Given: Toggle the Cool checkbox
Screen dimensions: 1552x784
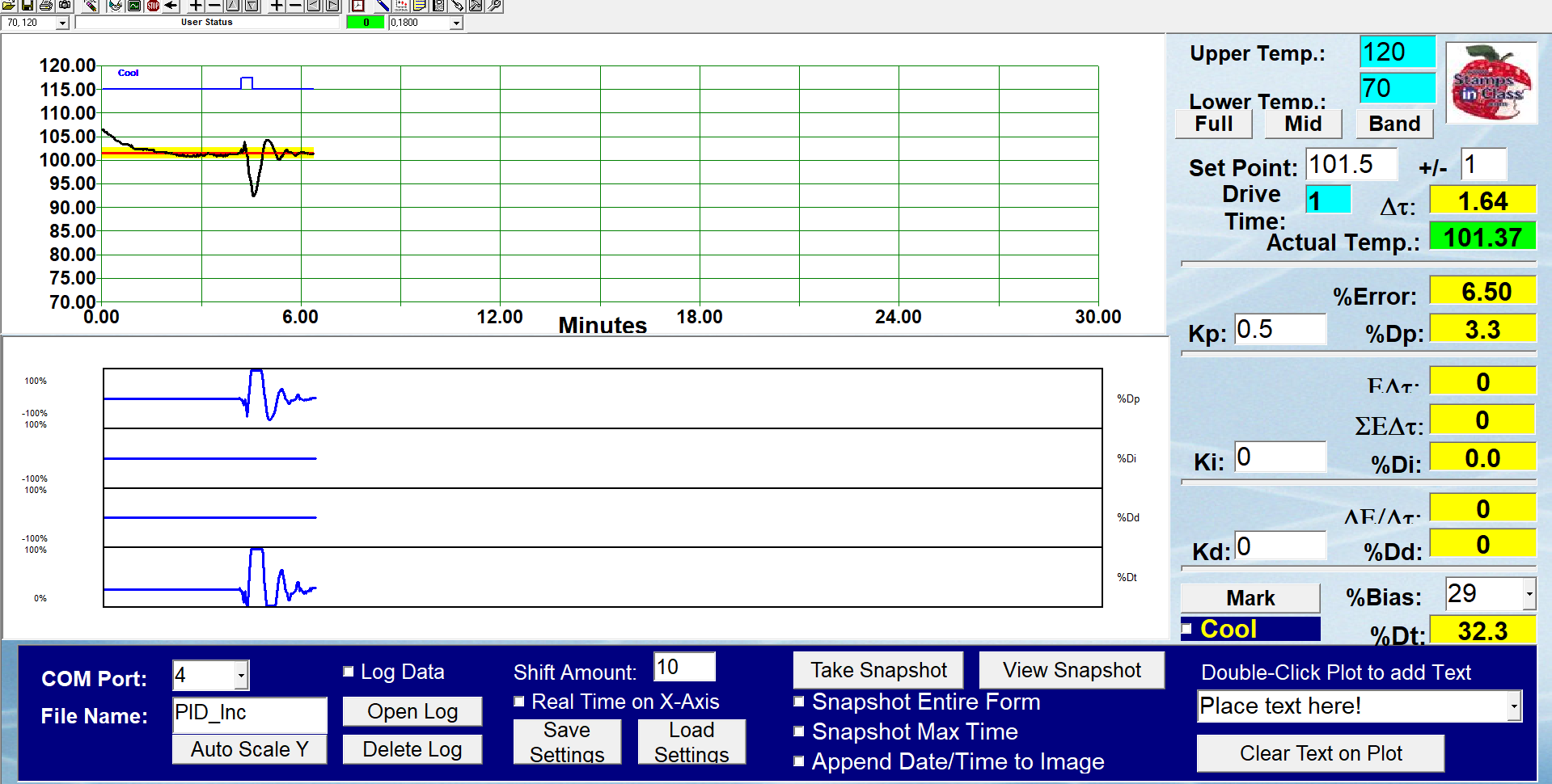Looking at the screenshot, I should pyautogui.click(x=1186, y=628).
